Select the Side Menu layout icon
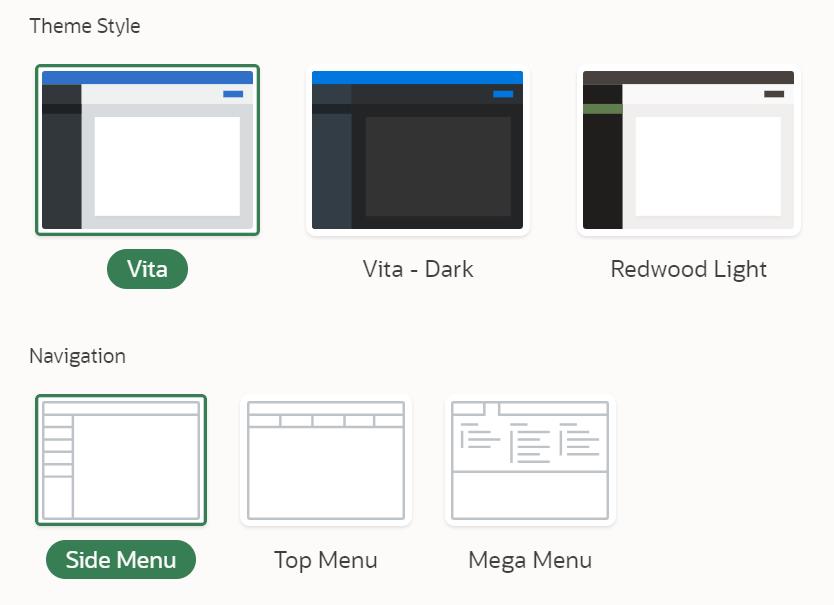 pos(121,460)
